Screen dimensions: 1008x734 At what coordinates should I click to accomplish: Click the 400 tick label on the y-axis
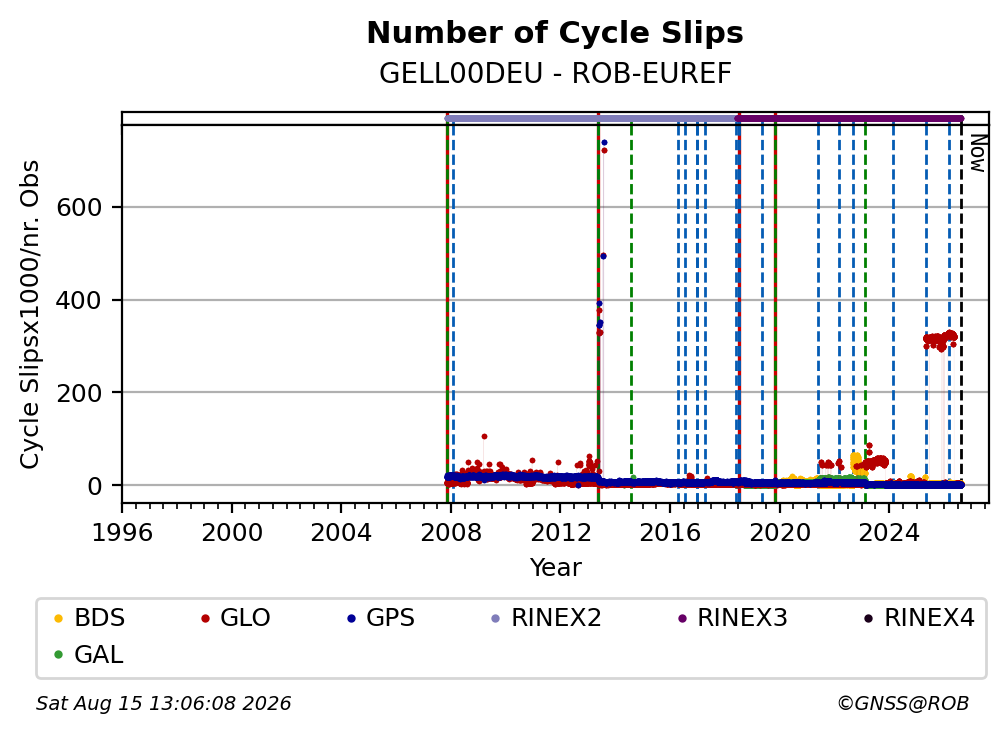coord(79,300)
